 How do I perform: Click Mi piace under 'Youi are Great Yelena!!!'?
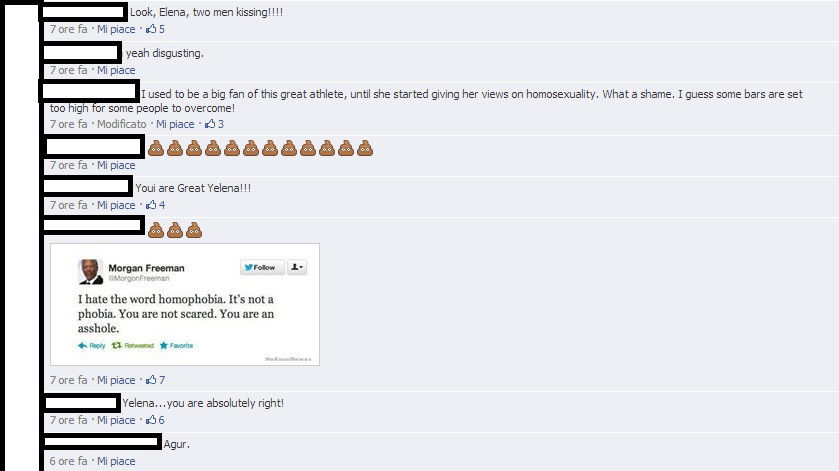(x=116, y=205)
